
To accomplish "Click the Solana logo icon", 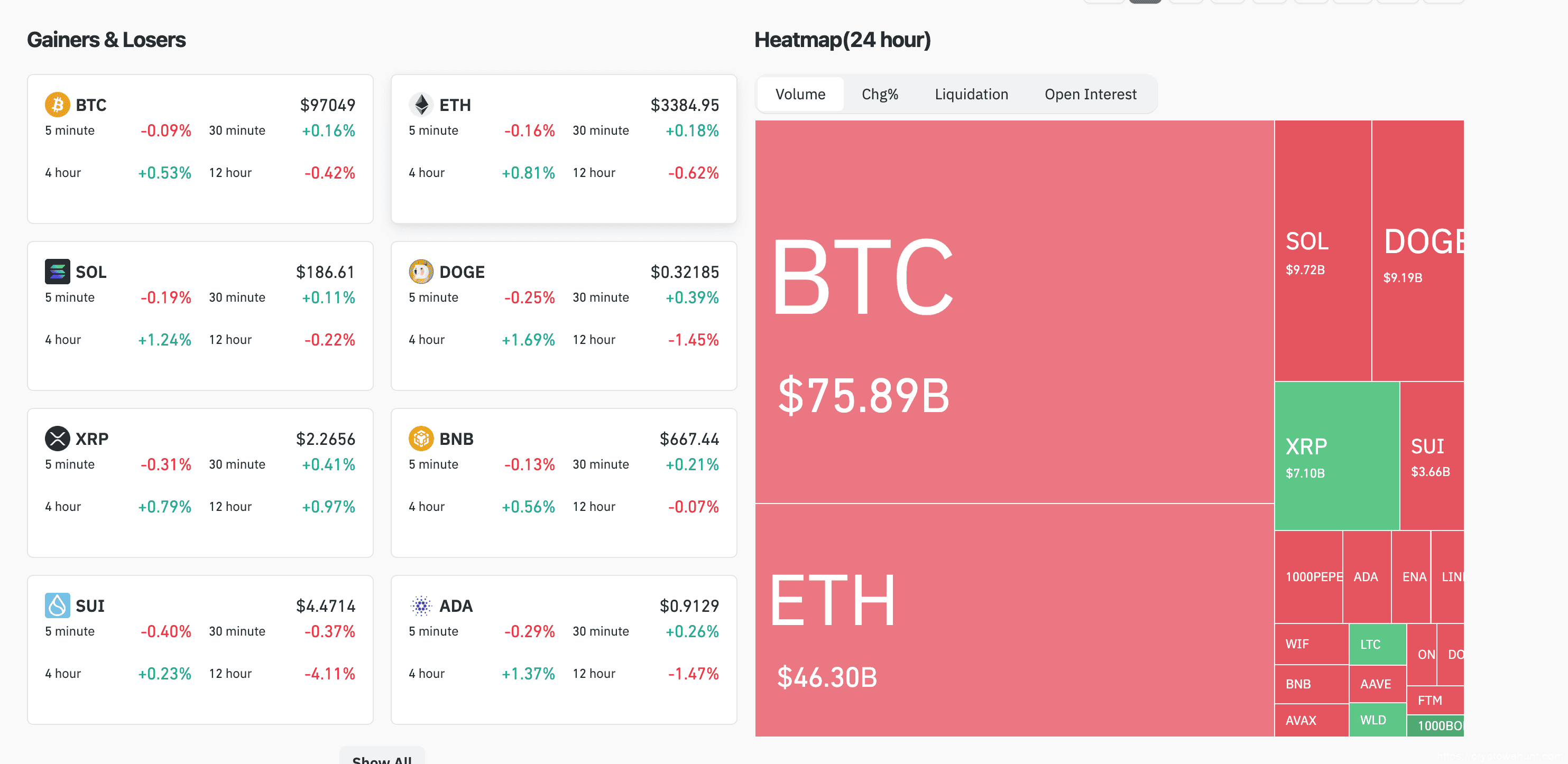I will click(x=57, y=271).
